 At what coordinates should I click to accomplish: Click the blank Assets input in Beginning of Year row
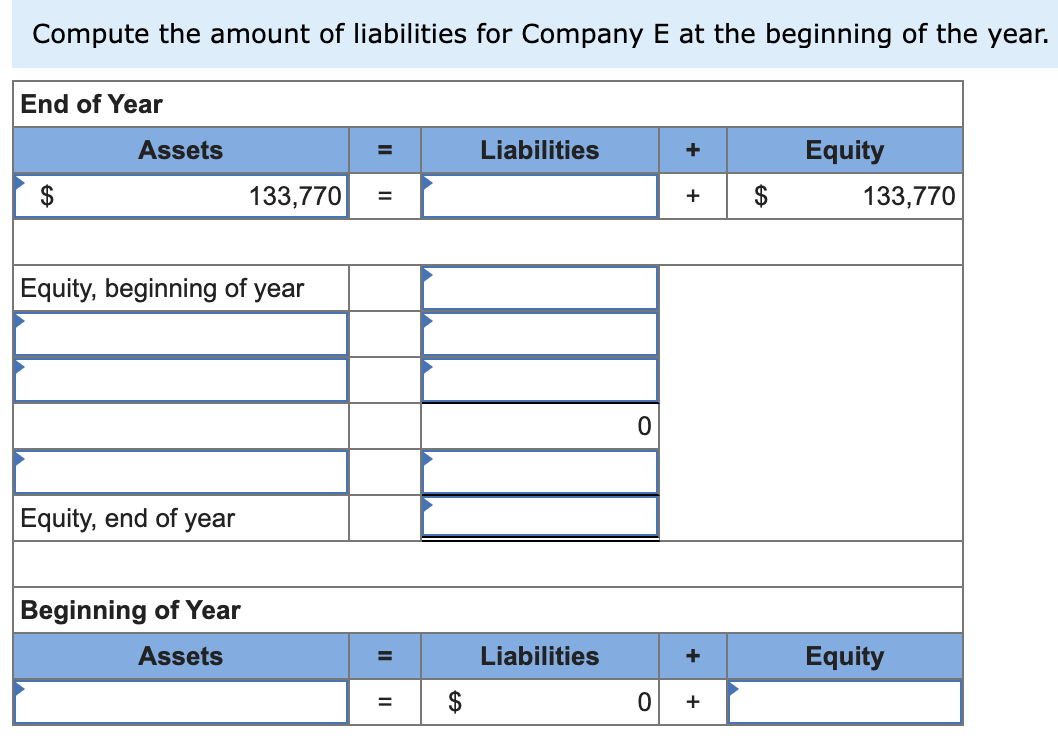pos(180,701)
